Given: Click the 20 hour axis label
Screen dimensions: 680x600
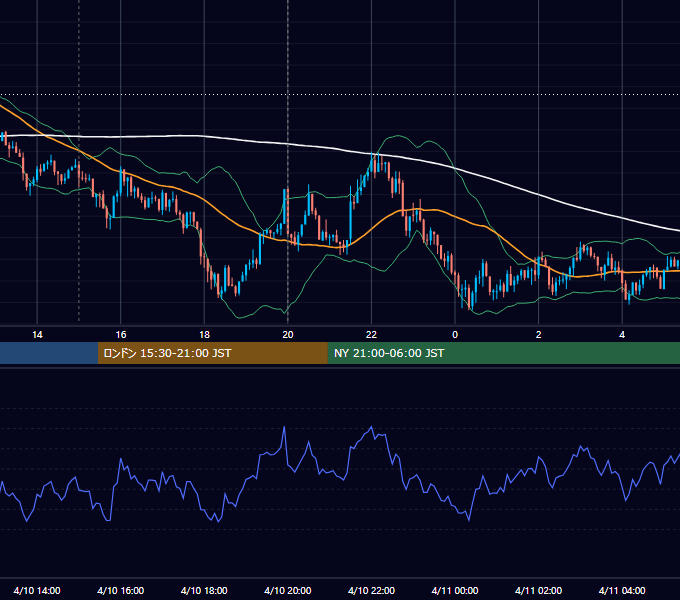Looking at the screenshot, I should point(288,335).
